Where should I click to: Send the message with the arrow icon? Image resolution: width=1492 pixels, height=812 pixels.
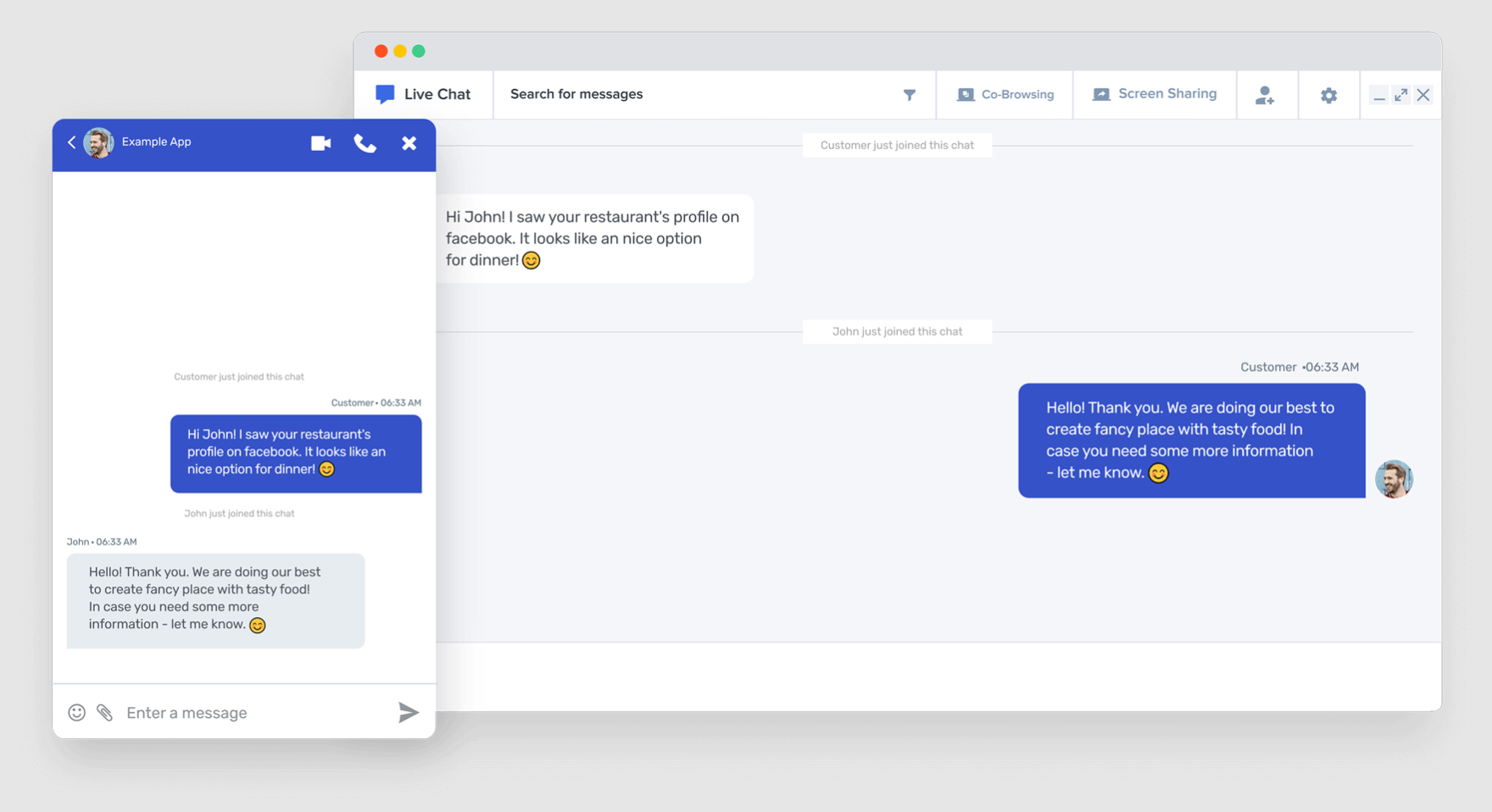[x=409, y=713]
